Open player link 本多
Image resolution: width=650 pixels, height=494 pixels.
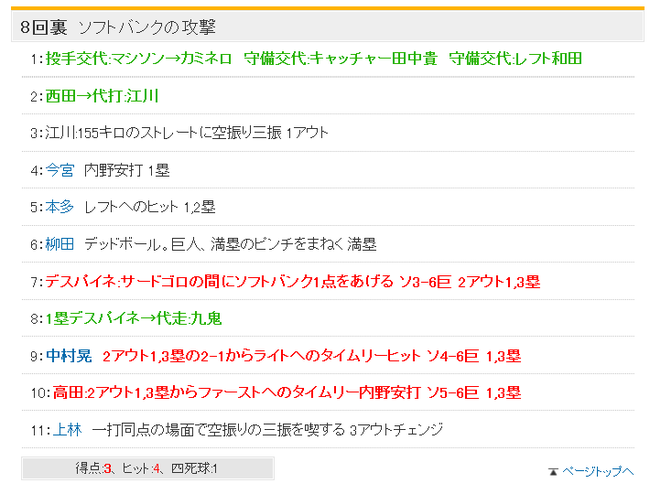click(60, 207)
